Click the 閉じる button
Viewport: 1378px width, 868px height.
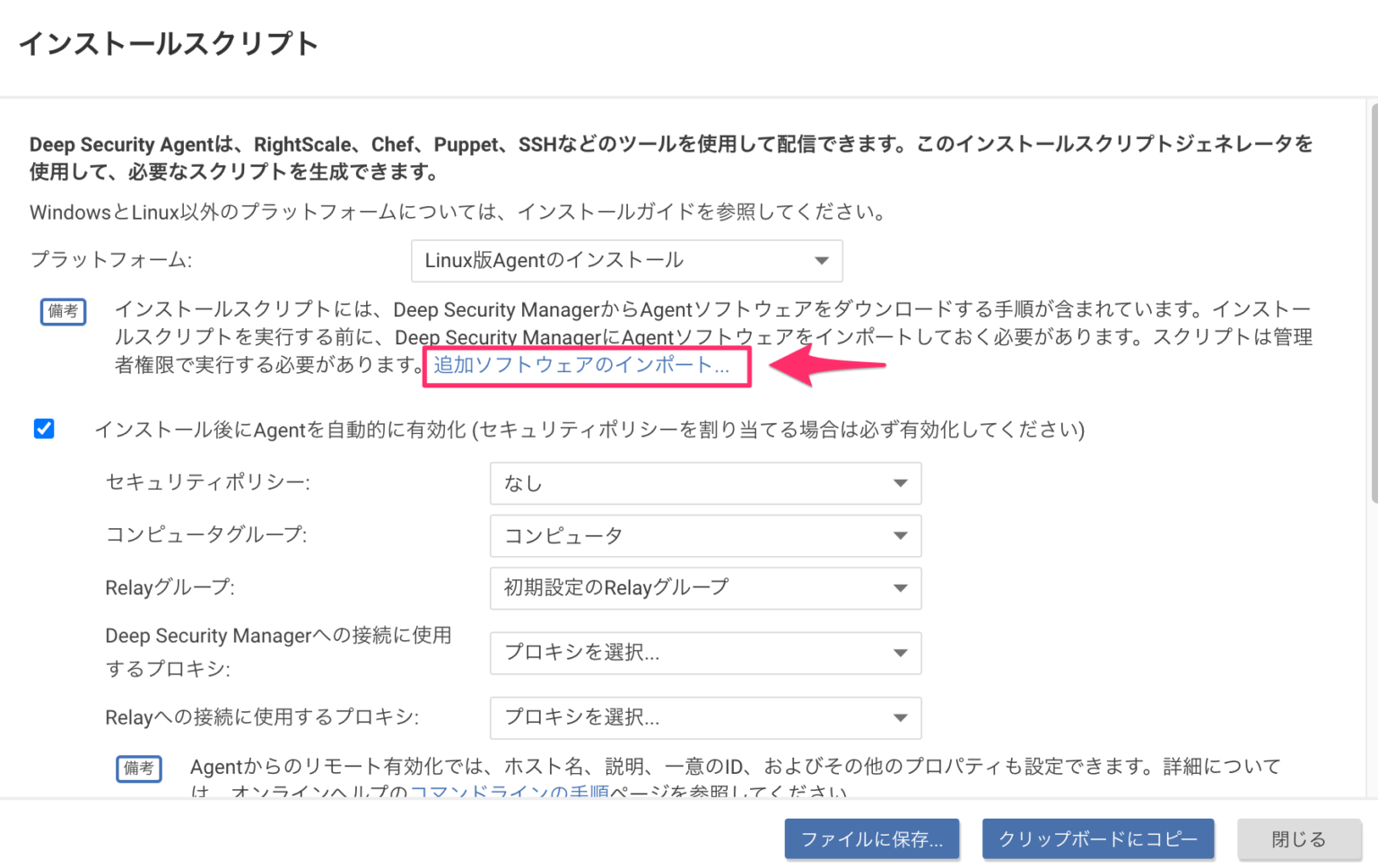1299,839
